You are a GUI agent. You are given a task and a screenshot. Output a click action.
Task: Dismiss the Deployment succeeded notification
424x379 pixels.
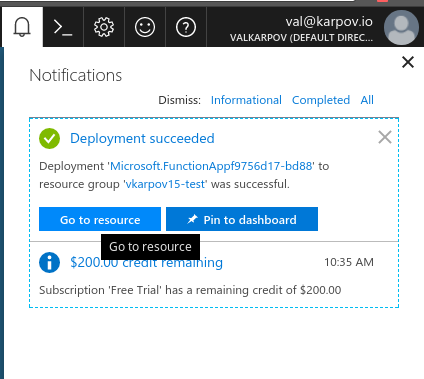385,137
